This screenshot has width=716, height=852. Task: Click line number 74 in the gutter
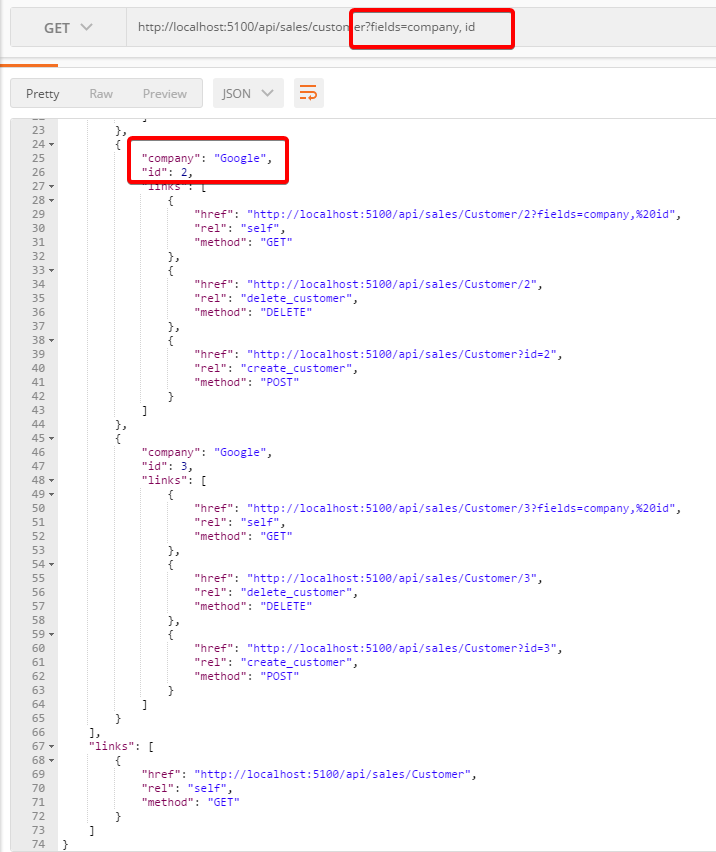(38, 844)
